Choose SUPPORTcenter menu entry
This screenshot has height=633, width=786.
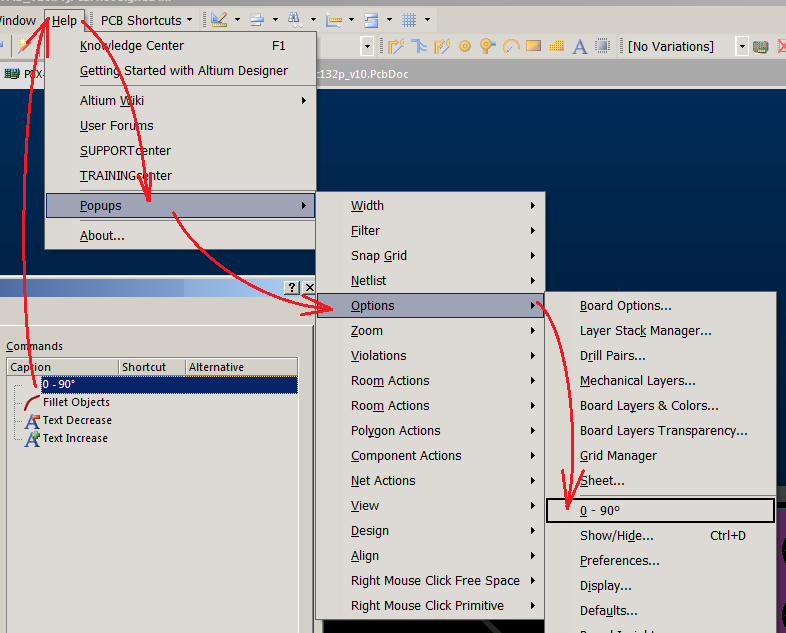[180, 151]
